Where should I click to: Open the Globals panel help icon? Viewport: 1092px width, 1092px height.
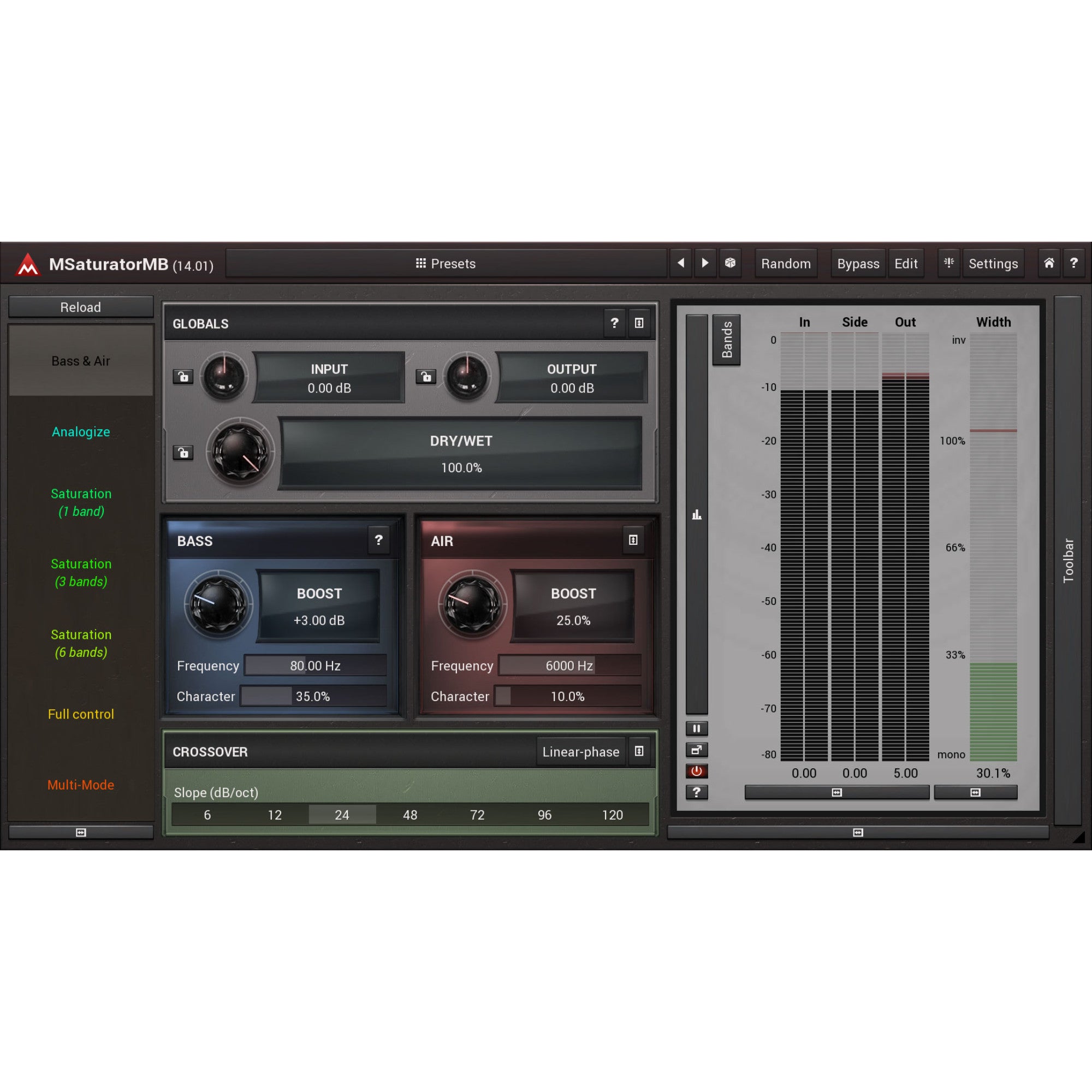click(614, 323)
